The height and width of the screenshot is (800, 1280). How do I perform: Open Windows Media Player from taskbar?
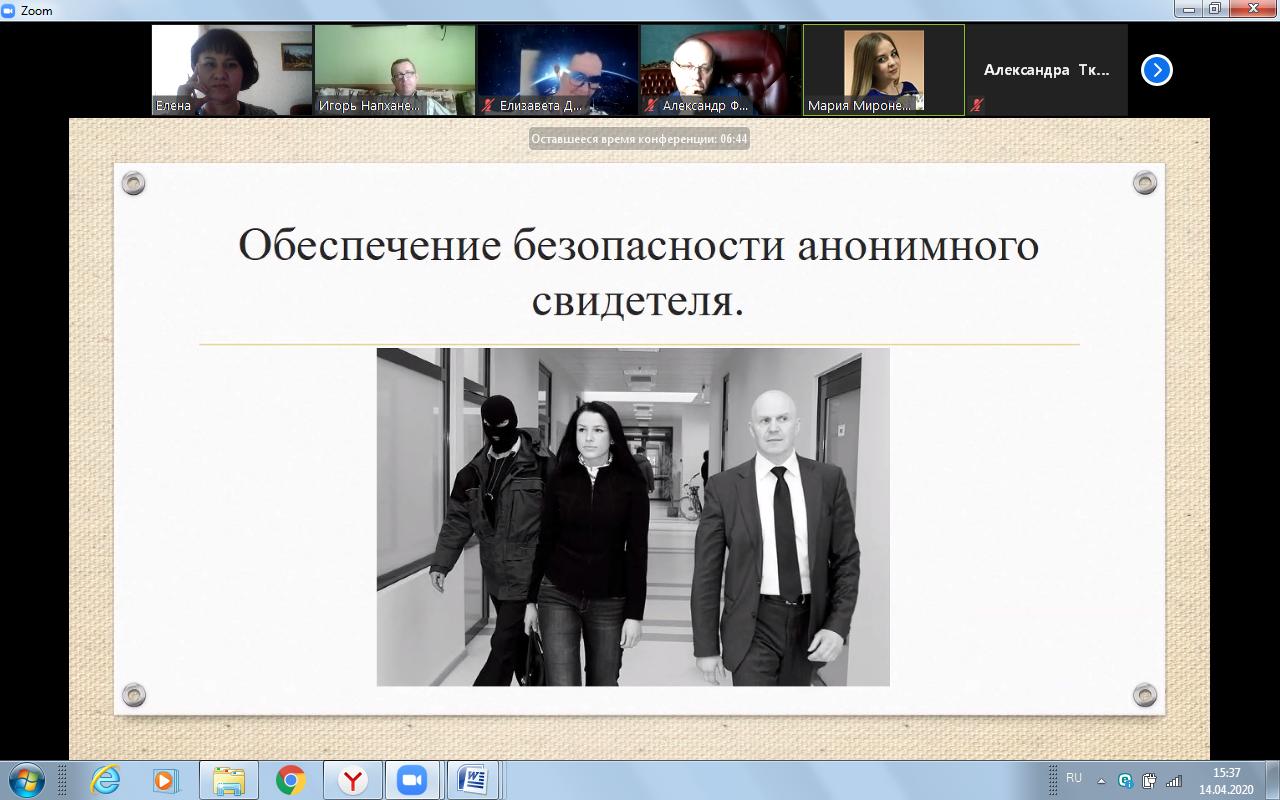(165, 779)
